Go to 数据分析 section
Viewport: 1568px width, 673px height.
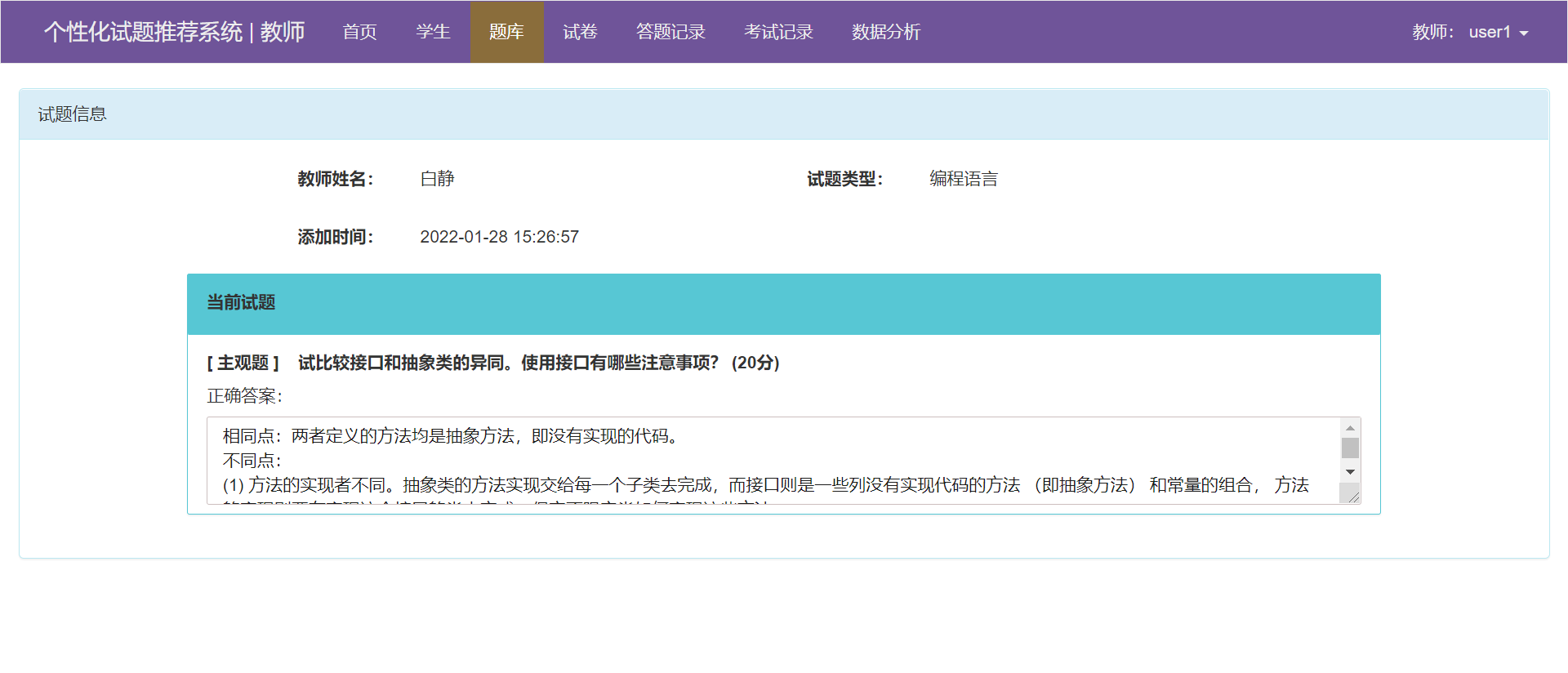click(886, 32)
